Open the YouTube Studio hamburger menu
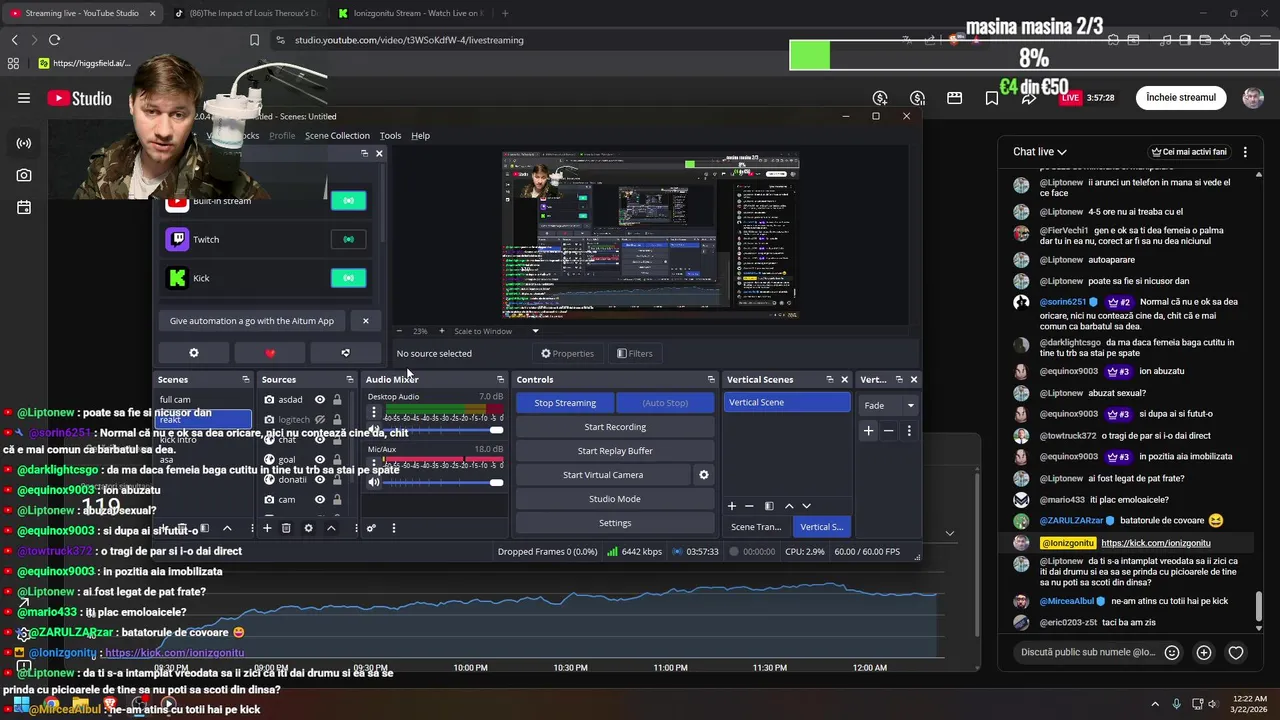This screenshot has width=1280, height=720. point(24,98)
